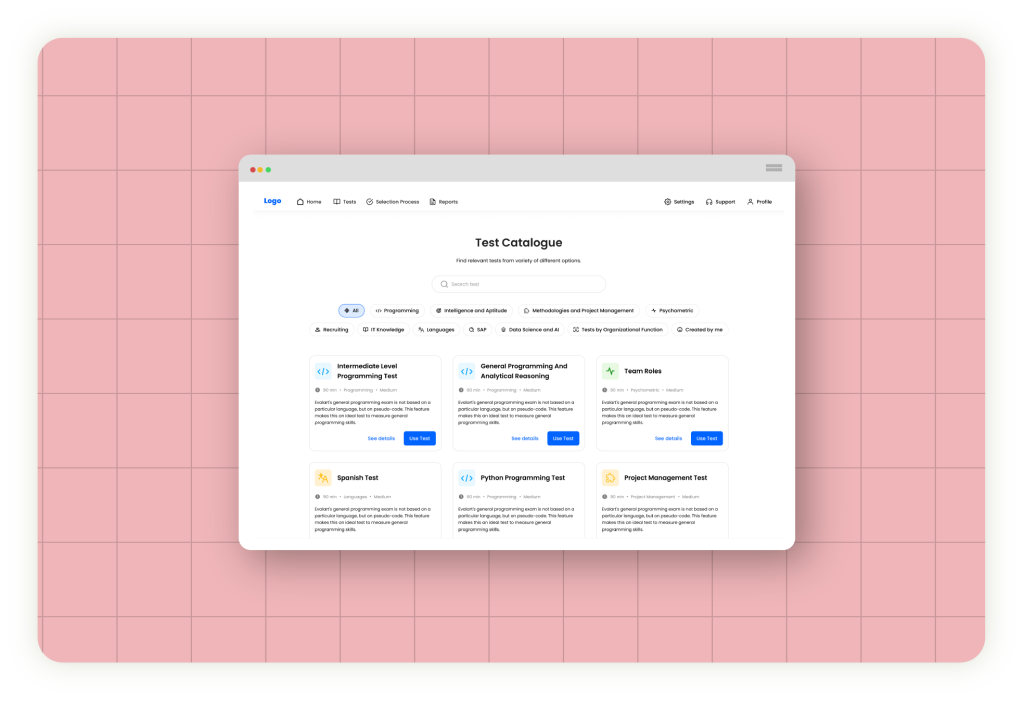Click the Profile user icon
The width and height of the screenshot is (1024, 701).
(750, 202)
